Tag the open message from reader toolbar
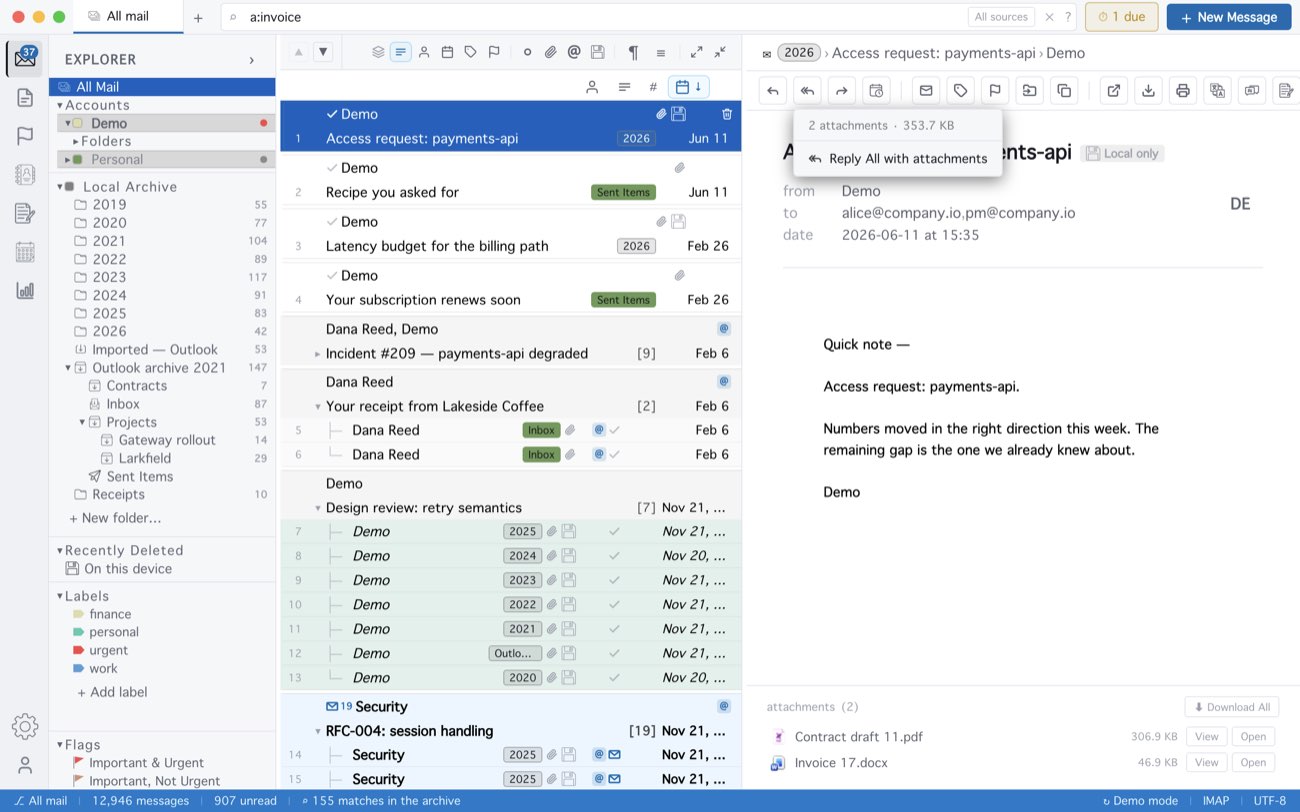The image size is (1300, 812). tap(960, 91)
